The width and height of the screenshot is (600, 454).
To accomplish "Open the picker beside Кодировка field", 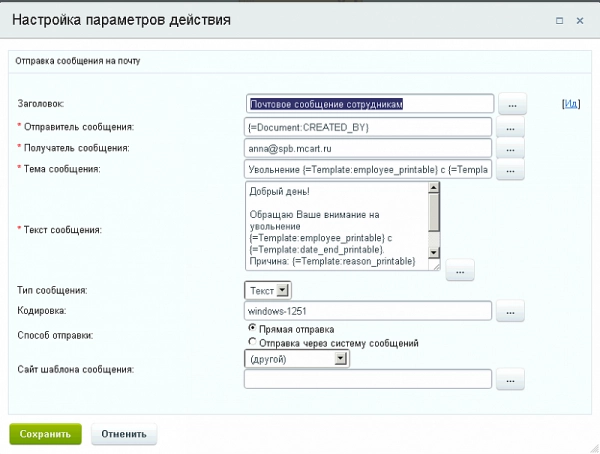I will click(511, 312).
